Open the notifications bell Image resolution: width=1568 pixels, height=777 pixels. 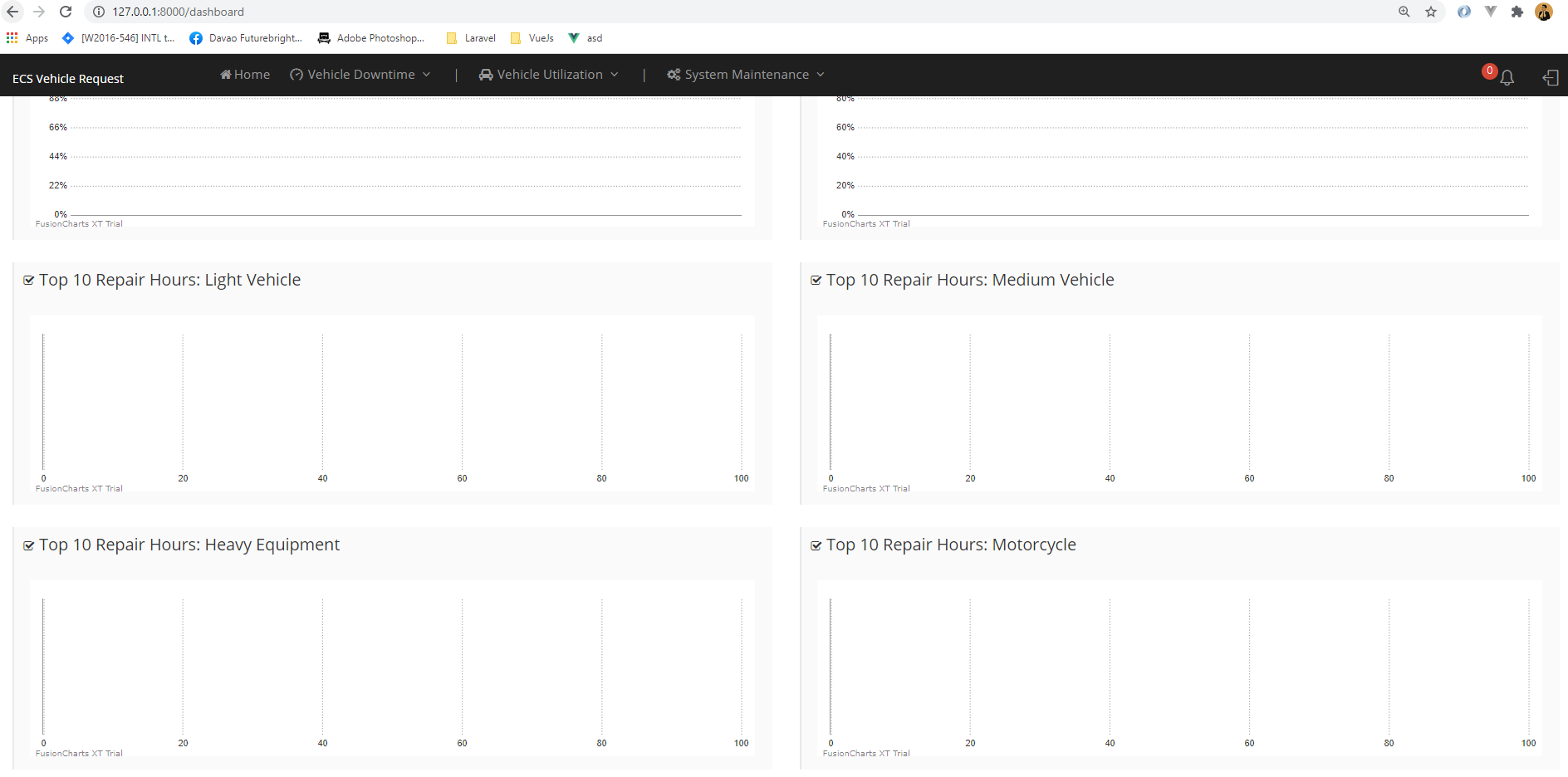pos(1507,78)
